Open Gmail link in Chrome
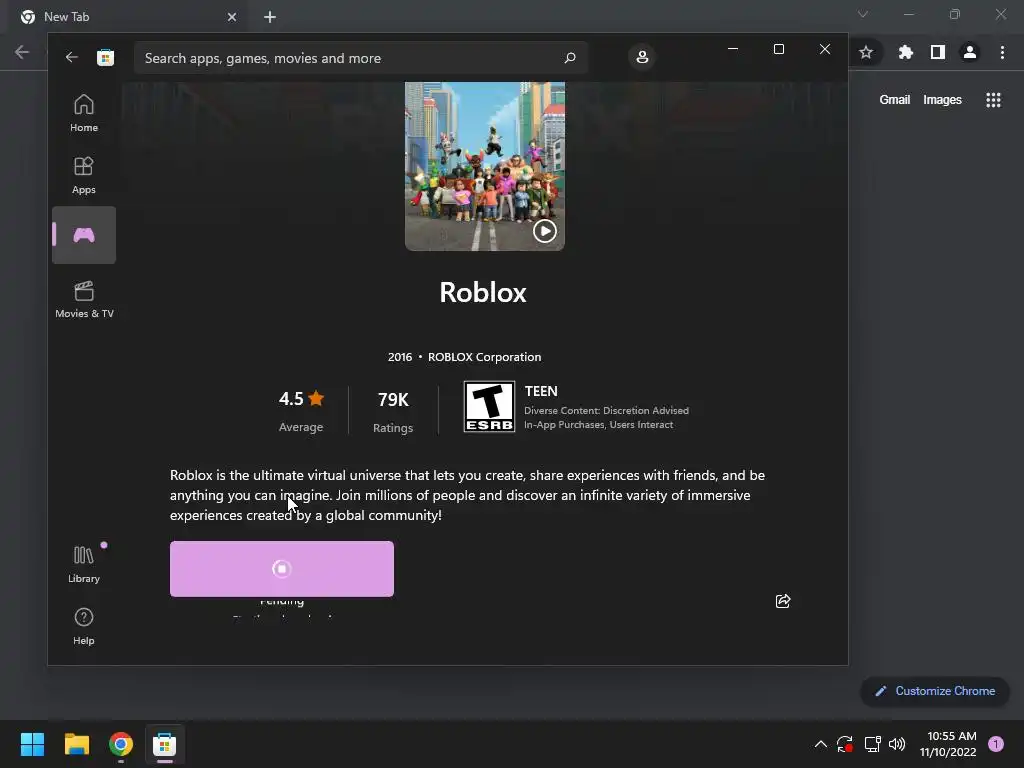 point(894,100)
